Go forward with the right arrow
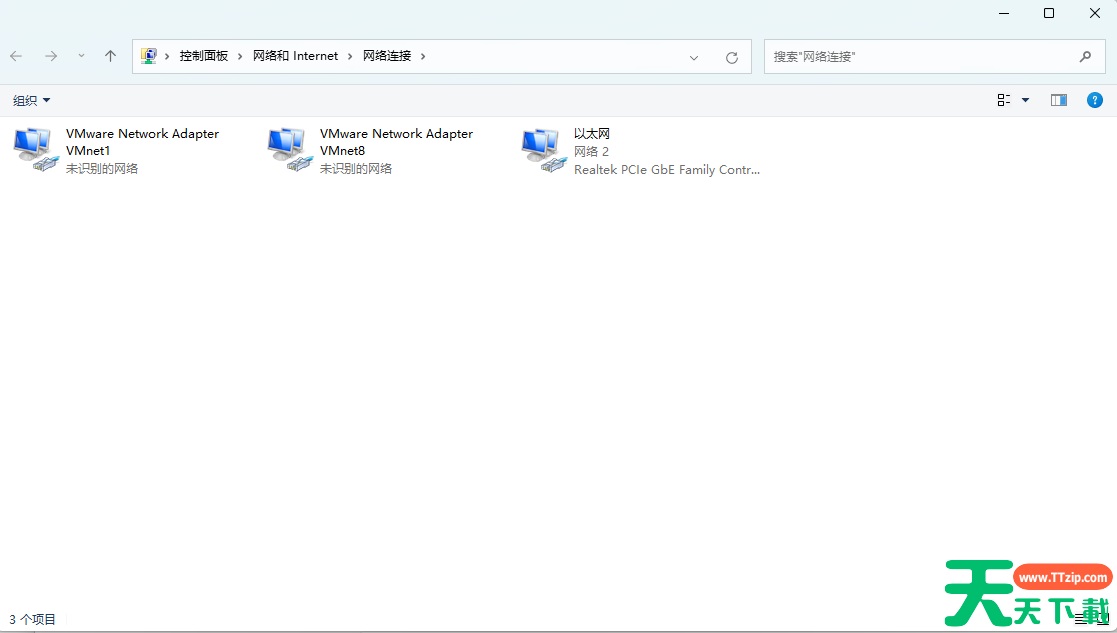Image resolution: width=1117 pixels, height=633 pixels. (51, 56)
